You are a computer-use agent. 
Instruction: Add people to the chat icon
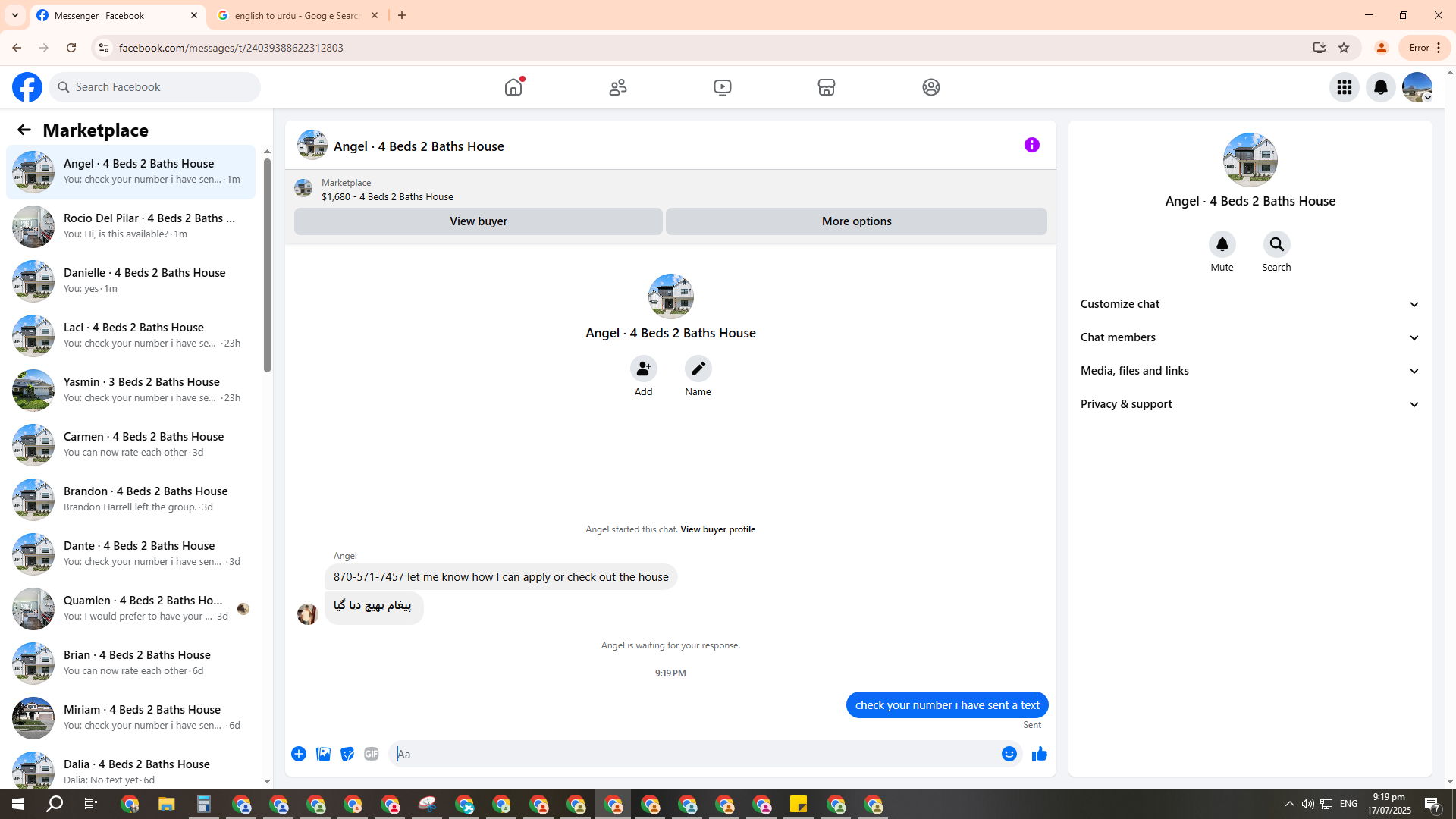pyautogui.click(x=644, y=369)
